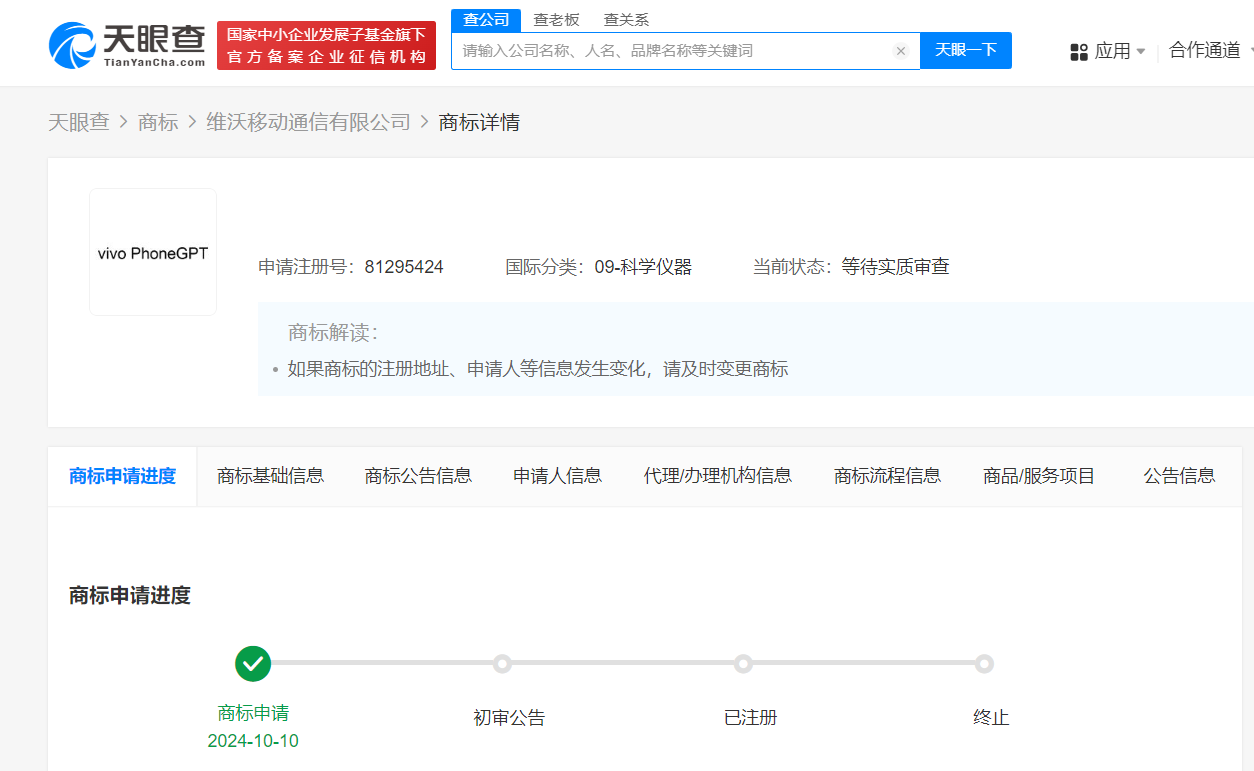Click the company name search input field
This screenshot has width=1254, height=771.
pyautogui.click(x=670, y=51)
